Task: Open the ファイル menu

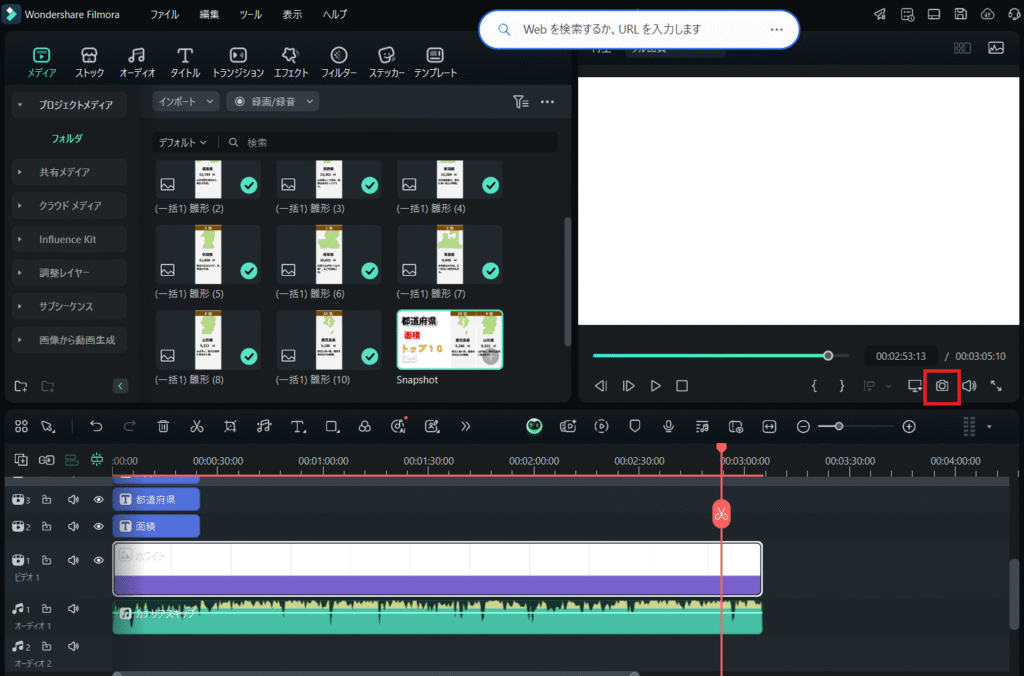Action: [x=164, y=15]
